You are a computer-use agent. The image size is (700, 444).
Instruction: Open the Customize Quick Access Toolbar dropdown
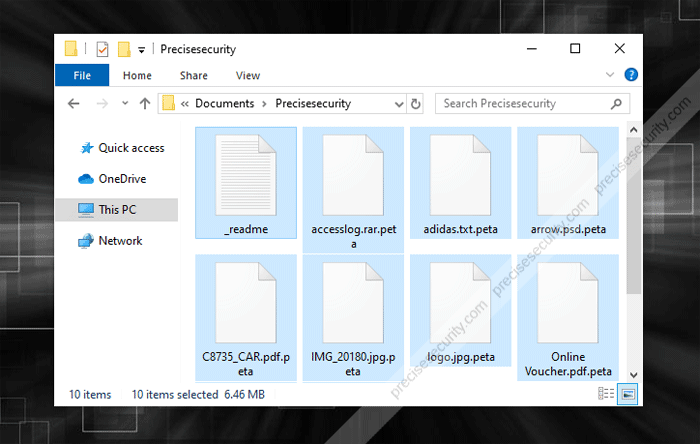coord(141,50)
